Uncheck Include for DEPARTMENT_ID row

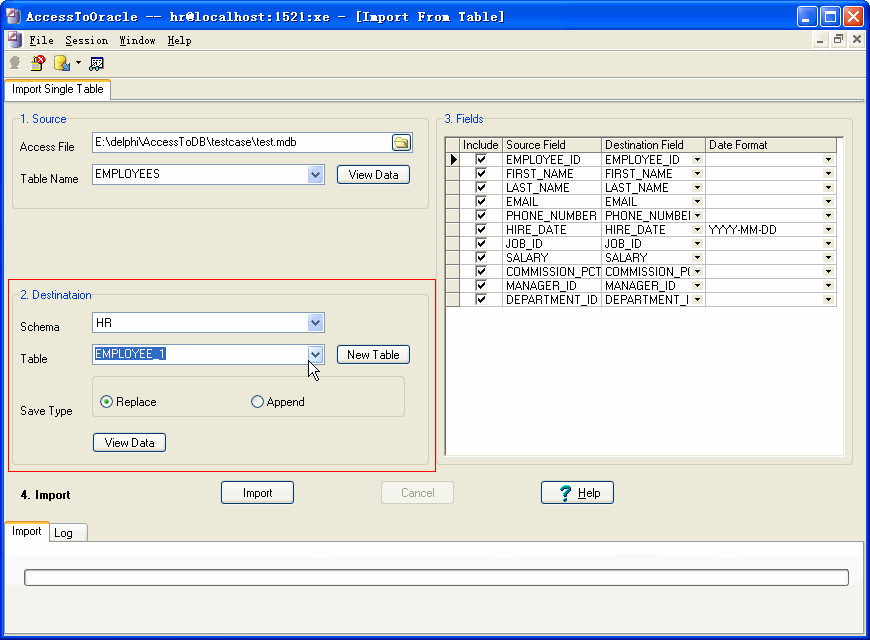pos(481,299)
